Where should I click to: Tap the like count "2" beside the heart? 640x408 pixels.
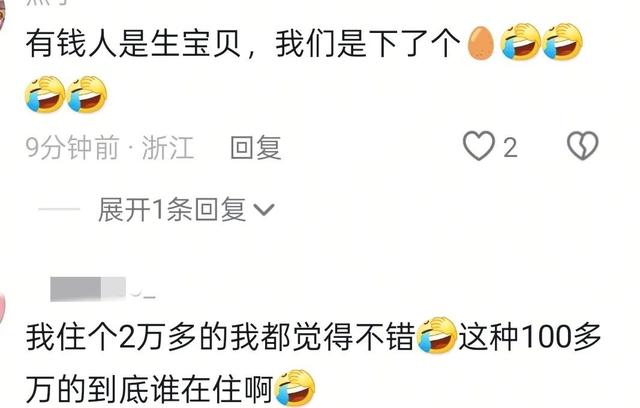510,147
